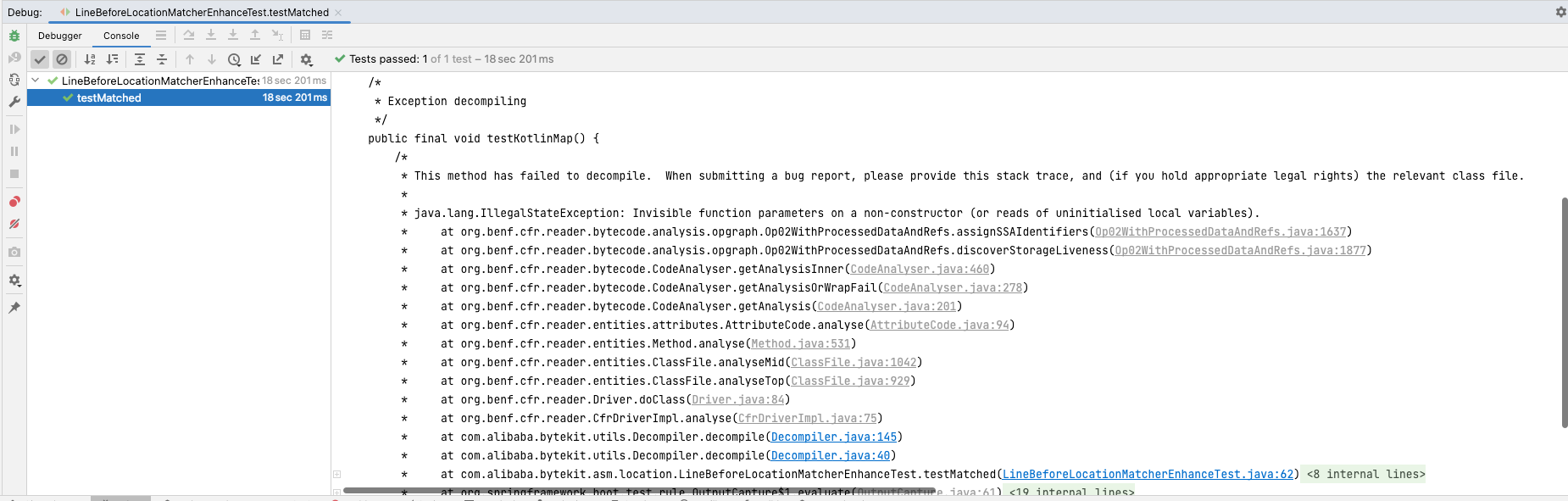Click the console vertical scrollbar

[1565, 313]
